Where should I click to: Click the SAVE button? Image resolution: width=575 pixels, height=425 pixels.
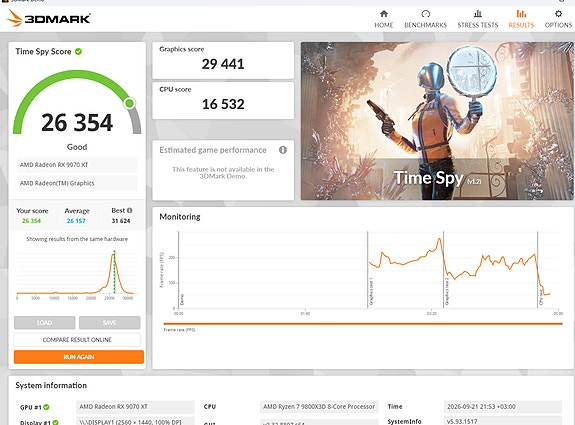pyautogui.click(x=110, y=323)
